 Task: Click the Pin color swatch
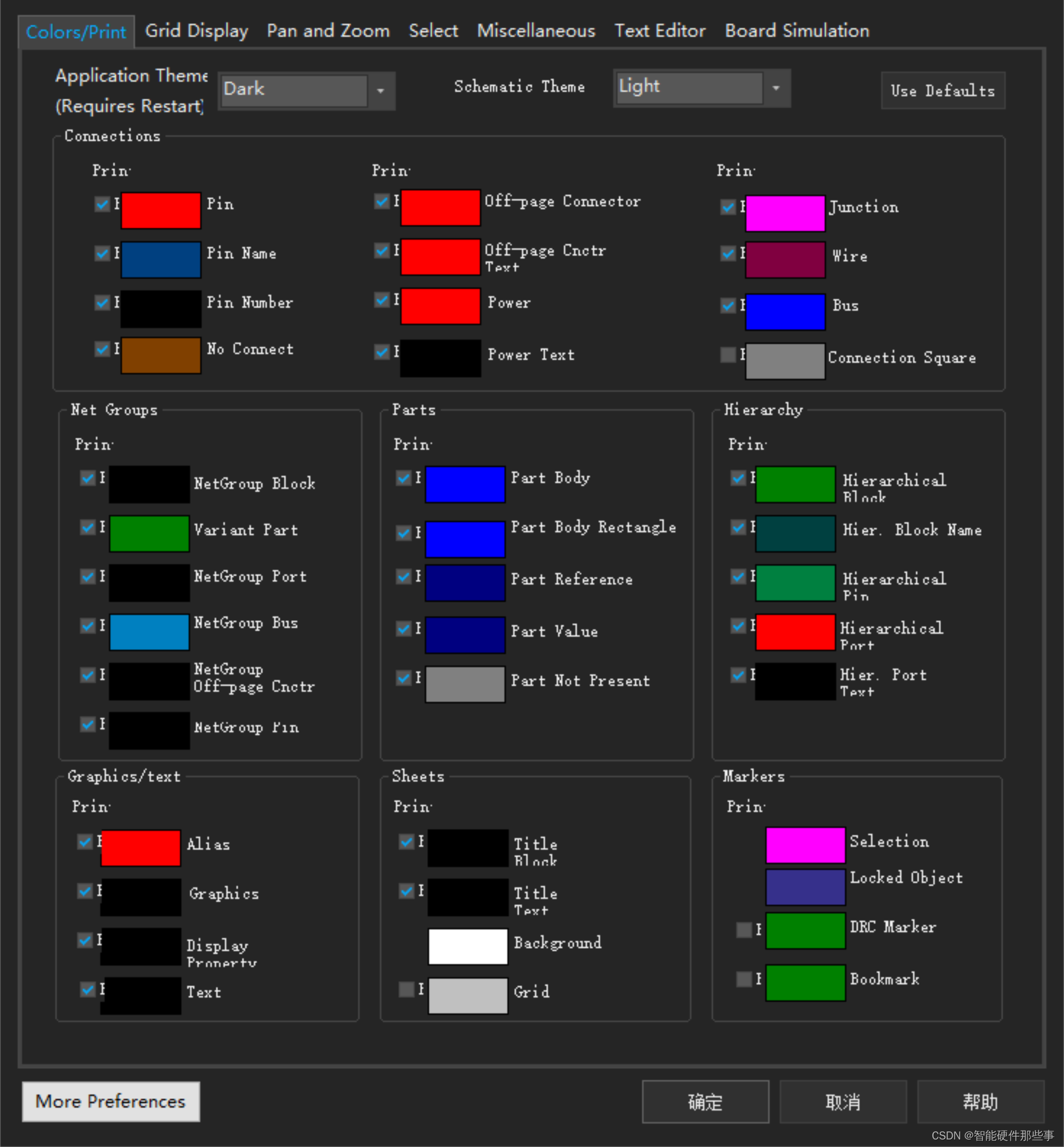point(161,210)
